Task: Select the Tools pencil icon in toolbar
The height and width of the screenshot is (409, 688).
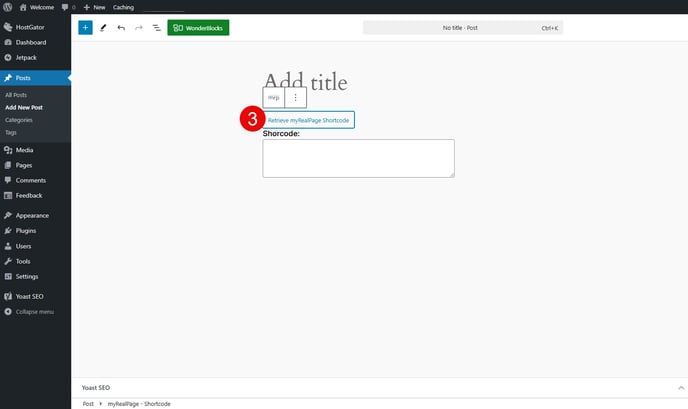Action: pyautogui.click(x=103, y=28)
